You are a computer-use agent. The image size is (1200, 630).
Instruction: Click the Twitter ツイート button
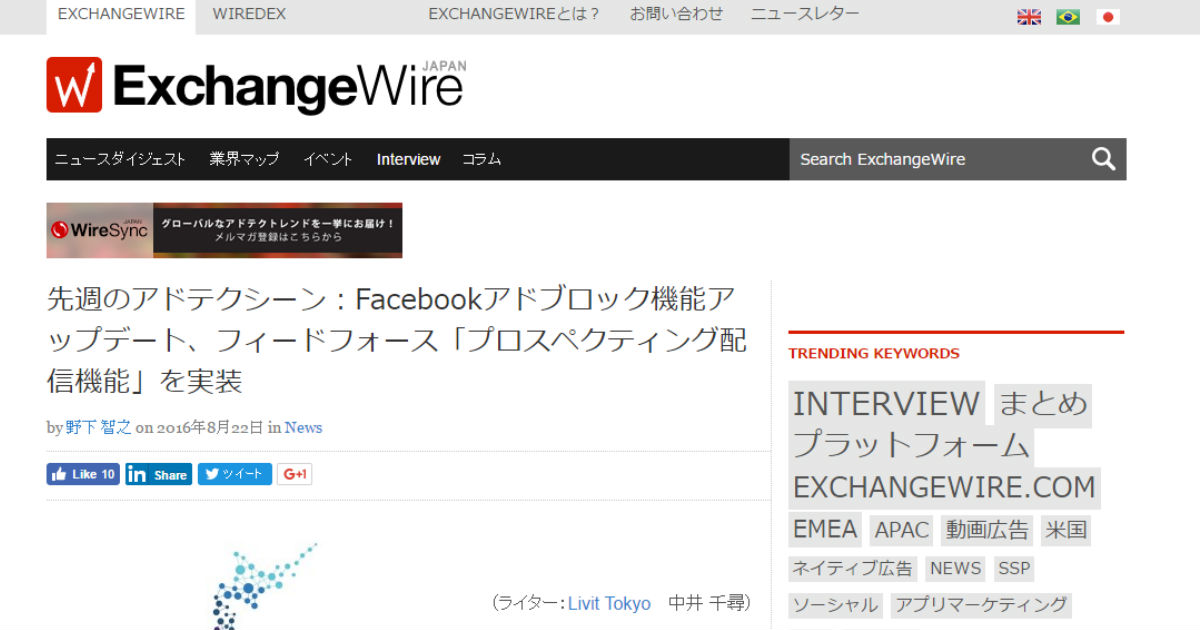pos(234,474)
